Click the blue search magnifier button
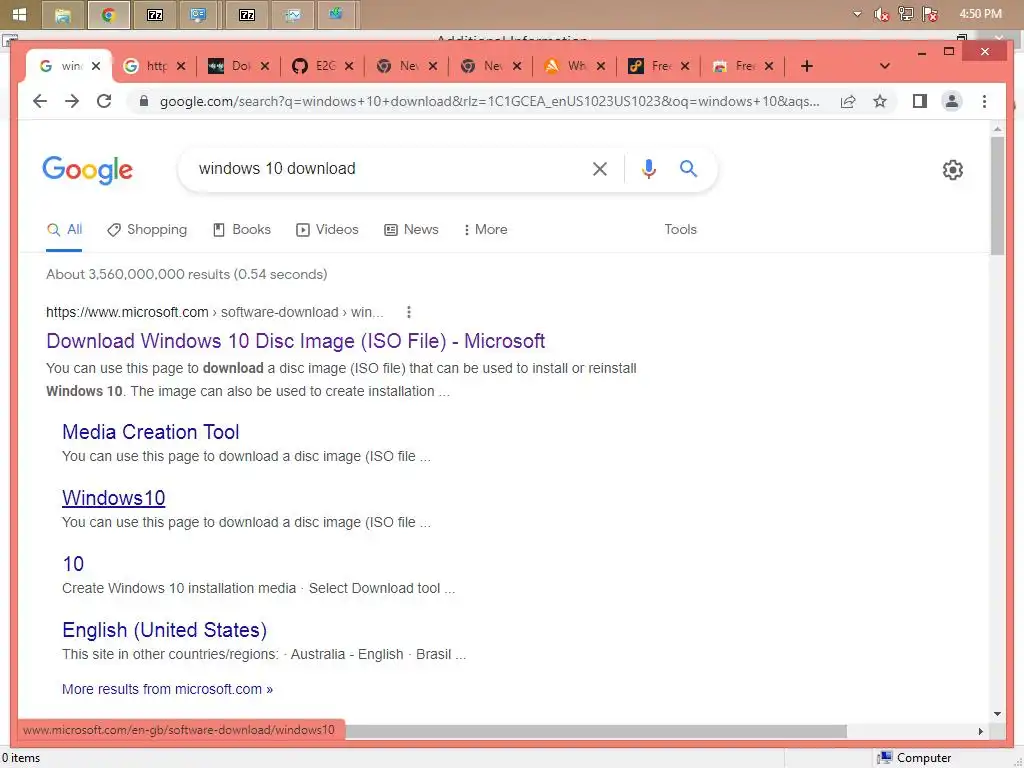Screen dimensions: 1024x768 688,169
